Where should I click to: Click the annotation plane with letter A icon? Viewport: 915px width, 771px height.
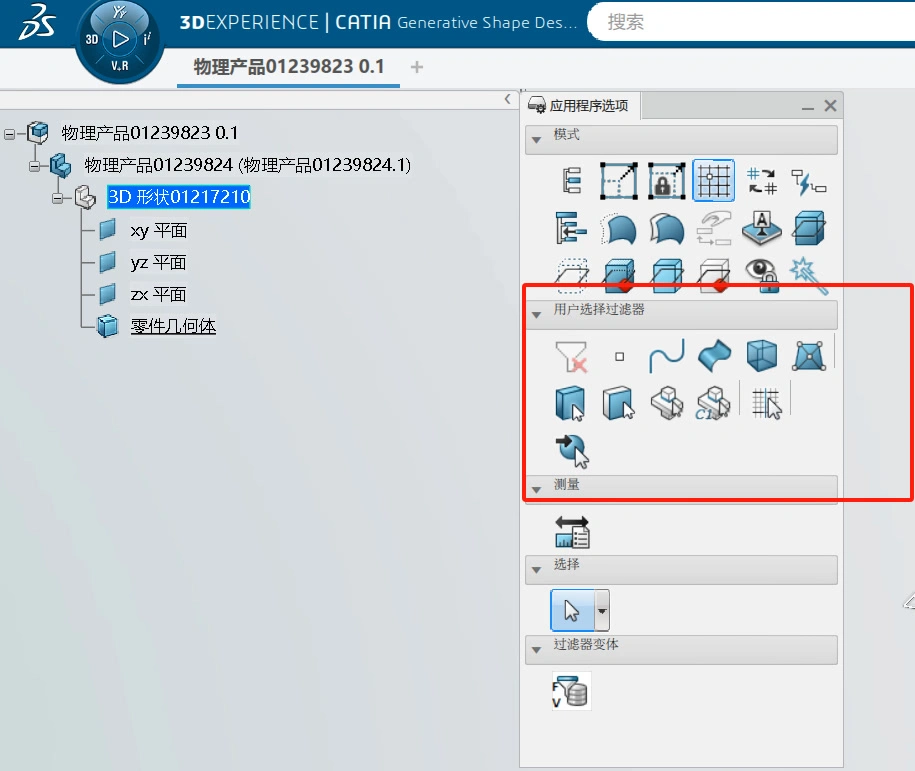[x=762, y=228]
